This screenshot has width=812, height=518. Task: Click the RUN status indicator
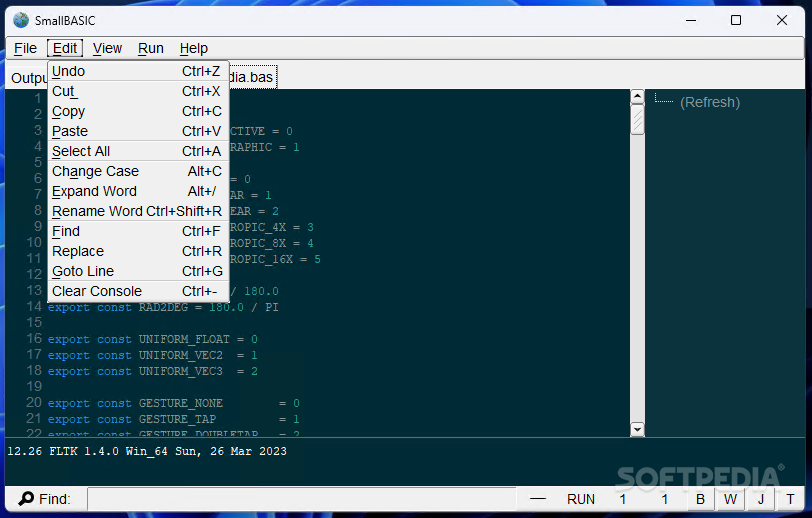[x=581, y=499]
